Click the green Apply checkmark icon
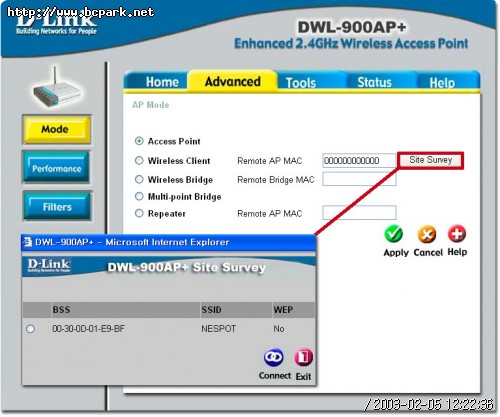 [394, 234]
